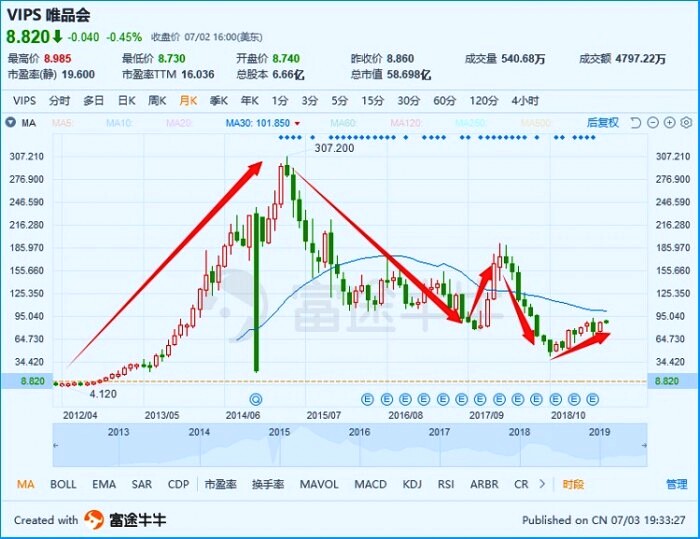Select KDJ sub-indicator
700x539 pixels.
click(x=412, y=484)
